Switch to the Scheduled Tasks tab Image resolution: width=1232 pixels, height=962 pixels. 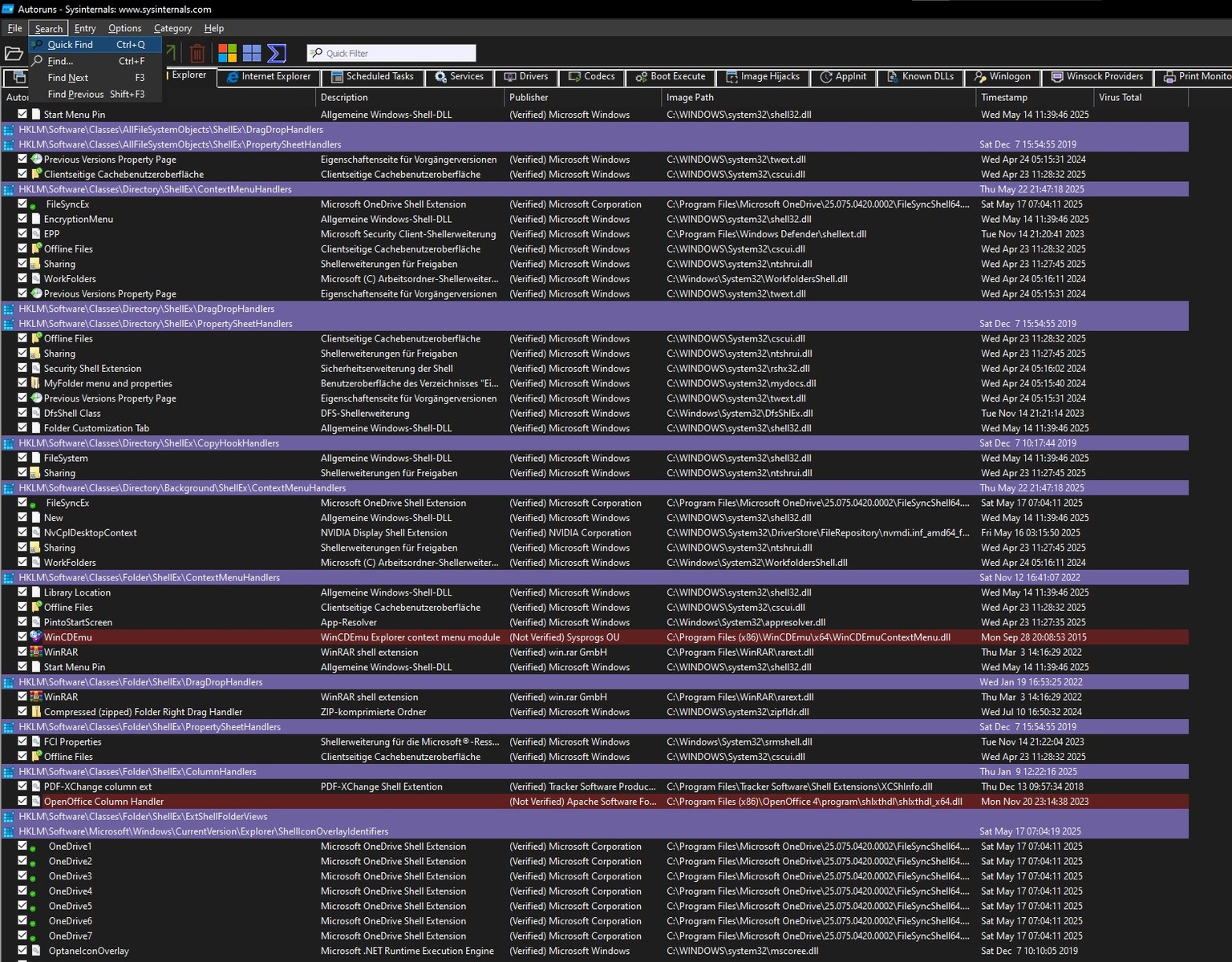pos(373,77)
